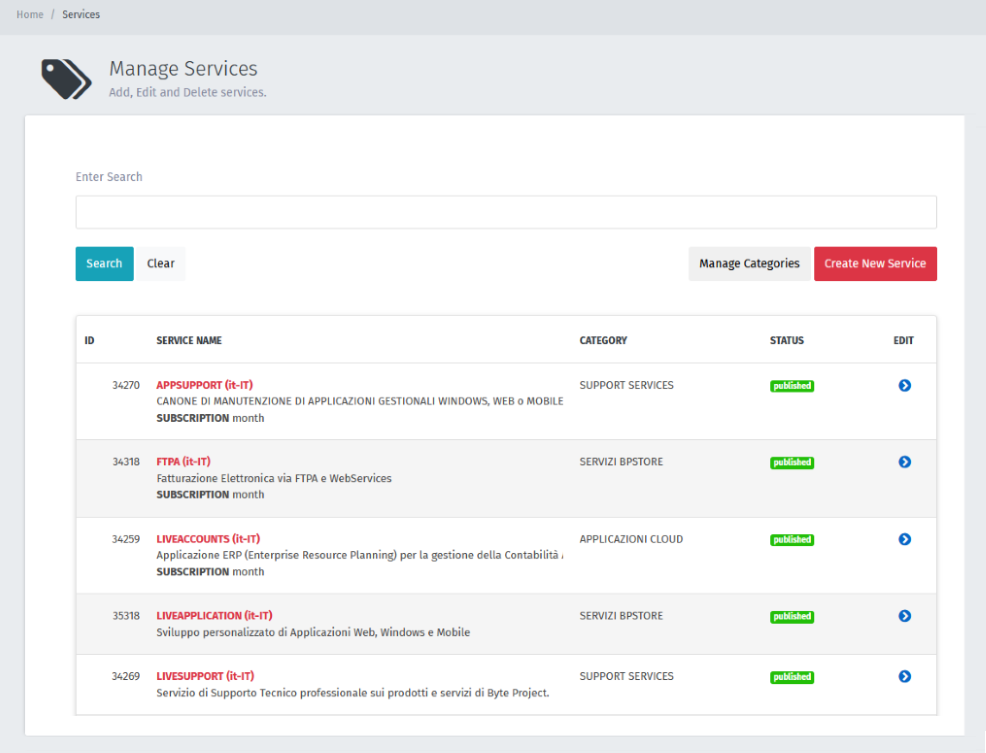Open edit arrow for FTPA service
Screen dimensions: 986x753
[904, 462]
